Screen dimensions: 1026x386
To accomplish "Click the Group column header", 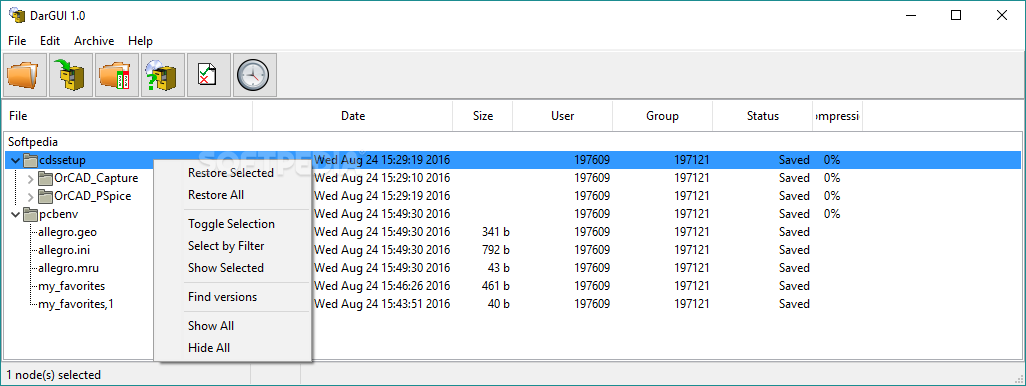I will (x=662, y=116).
